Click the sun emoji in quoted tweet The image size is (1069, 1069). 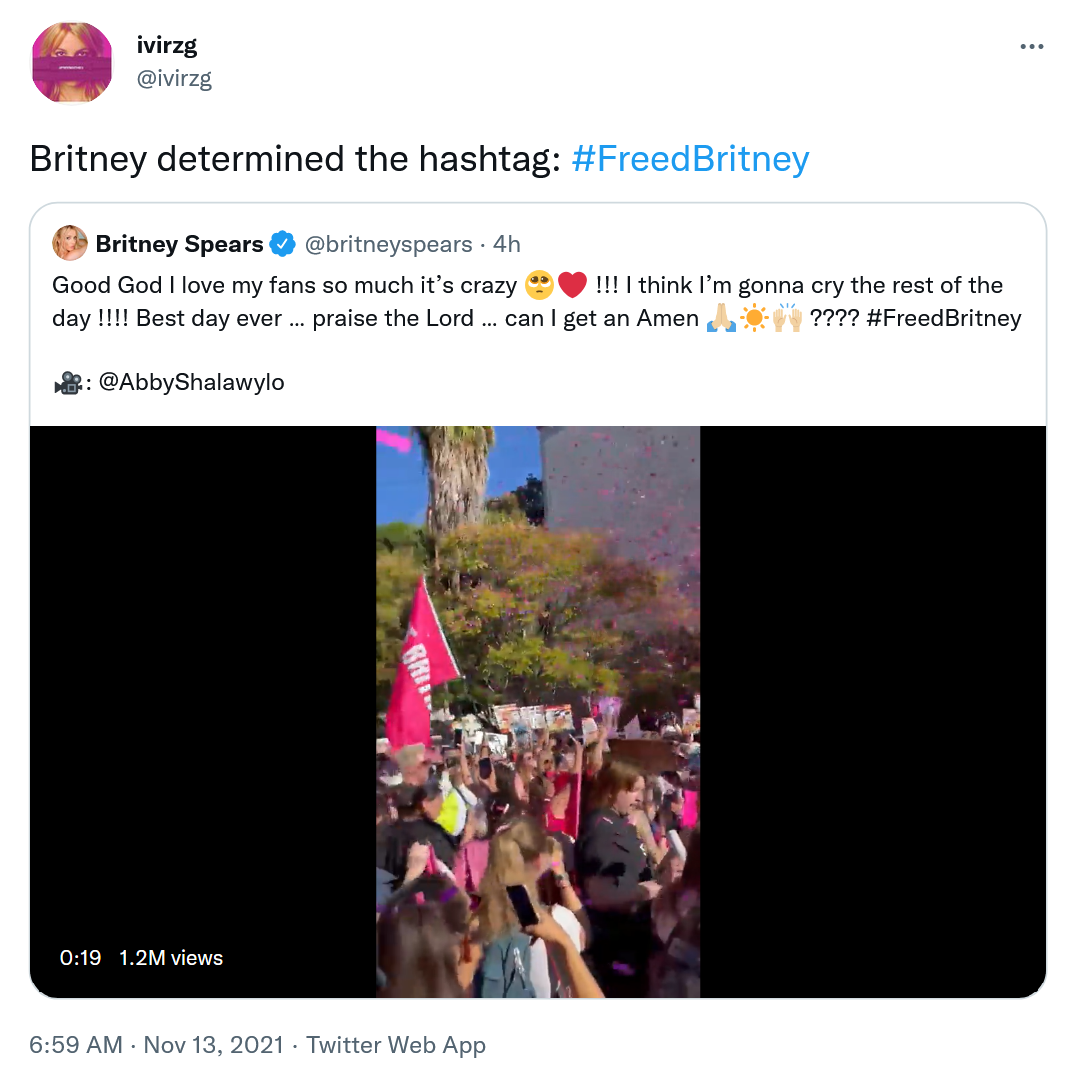coord(754,318)
